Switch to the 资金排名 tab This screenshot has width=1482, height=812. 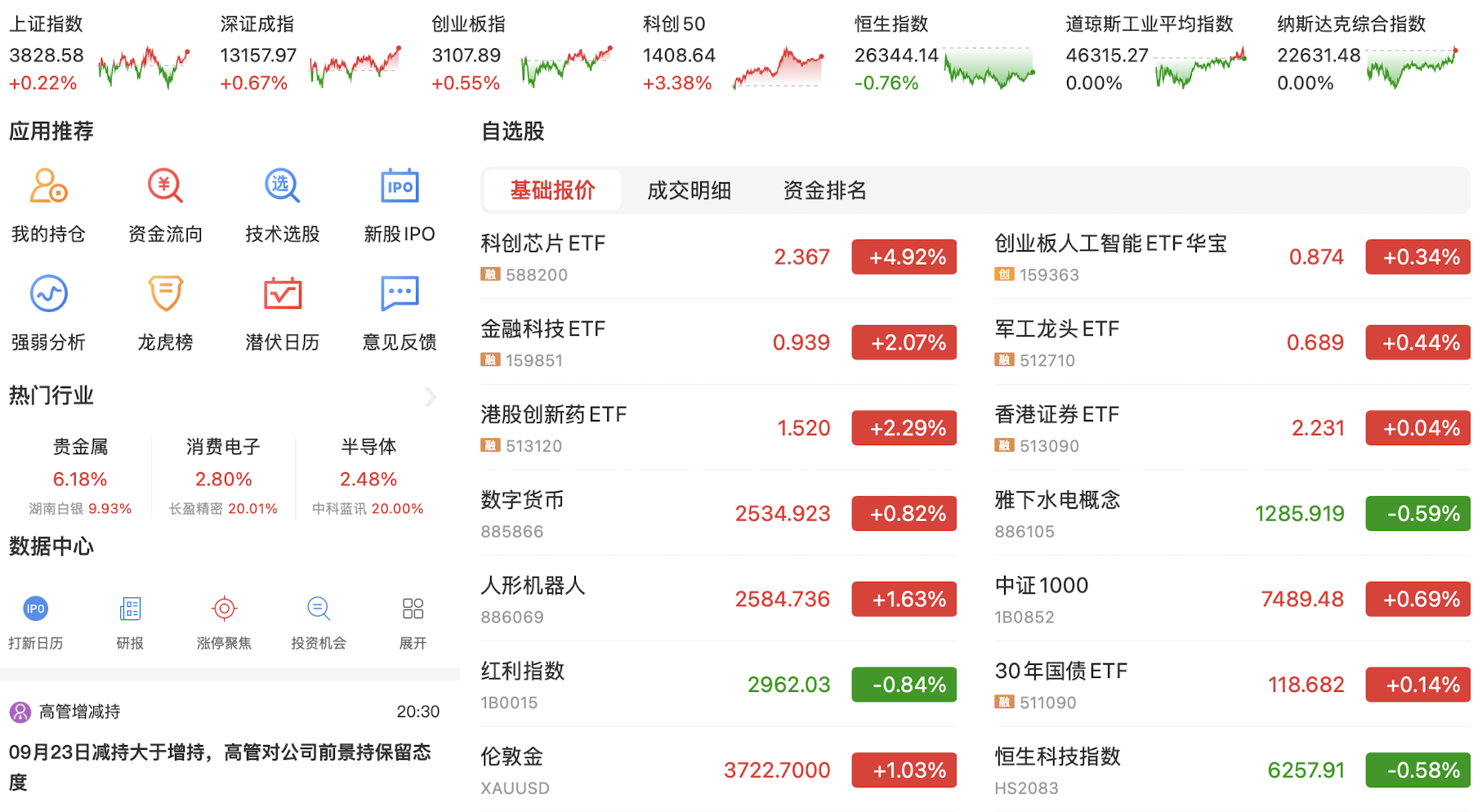pos(824,190)
